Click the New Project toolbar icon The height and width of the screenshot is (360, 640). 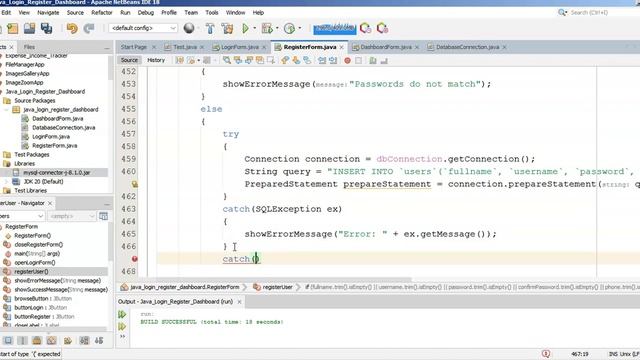point(13,28)
